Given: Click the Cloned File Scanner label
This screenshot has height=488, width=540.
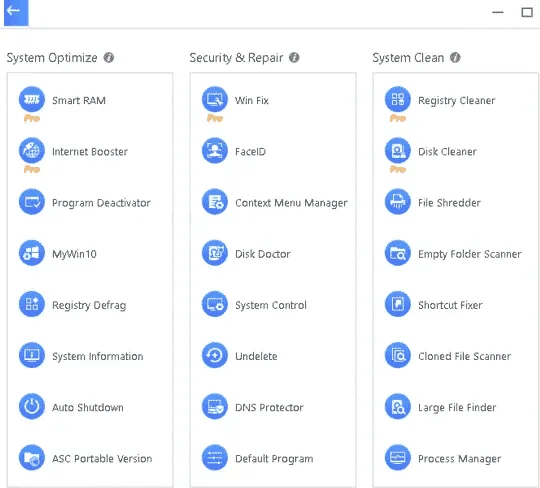Looking at the screenshot, I should 465,356.
